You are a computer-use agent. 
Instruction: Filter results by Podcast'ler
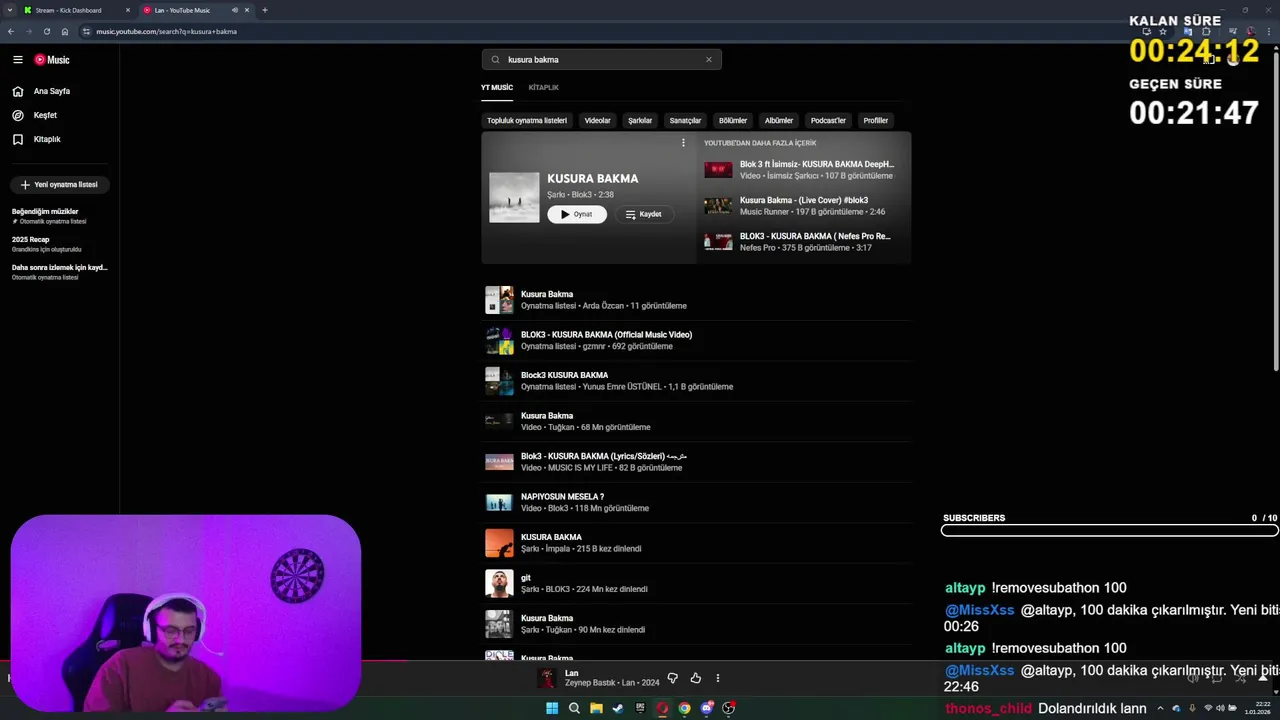pyautogui.click(x=828, y=120)
